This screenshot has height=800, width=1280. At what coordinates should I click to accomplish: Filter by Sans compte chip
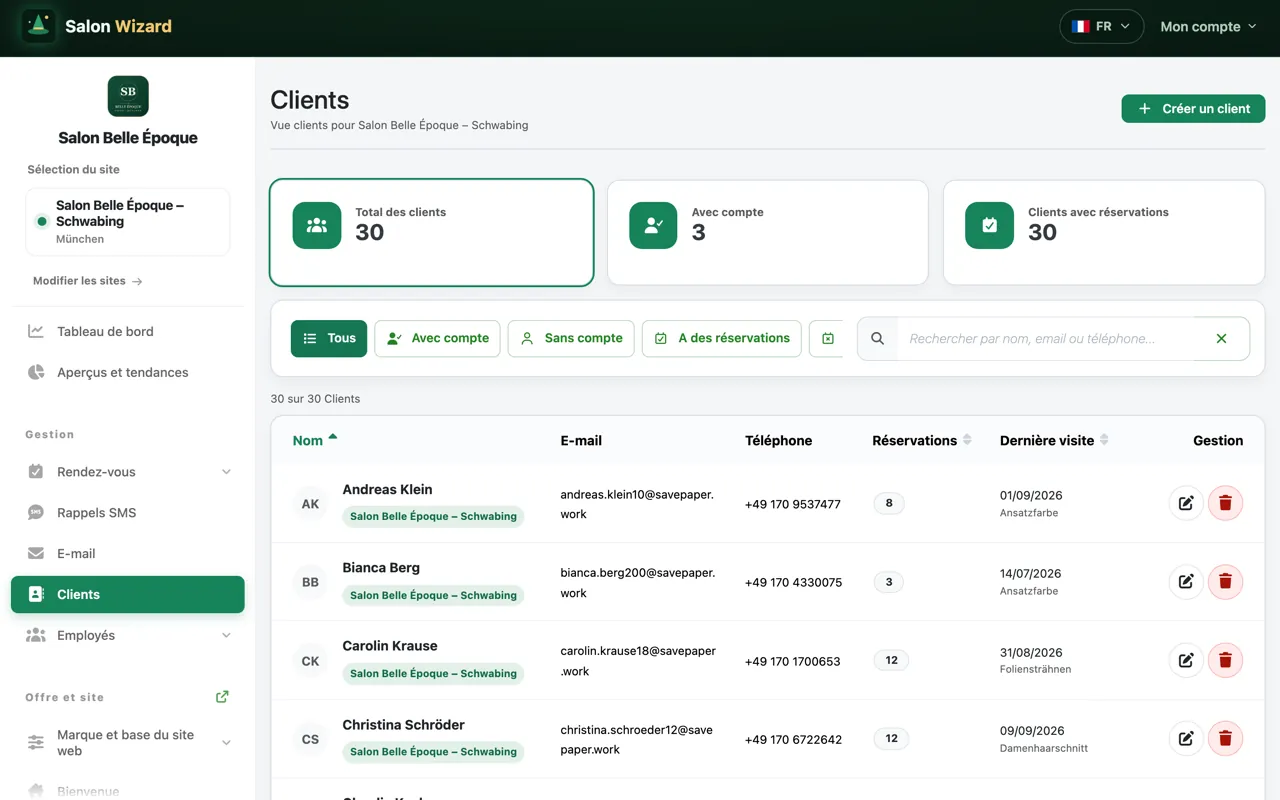571,338
